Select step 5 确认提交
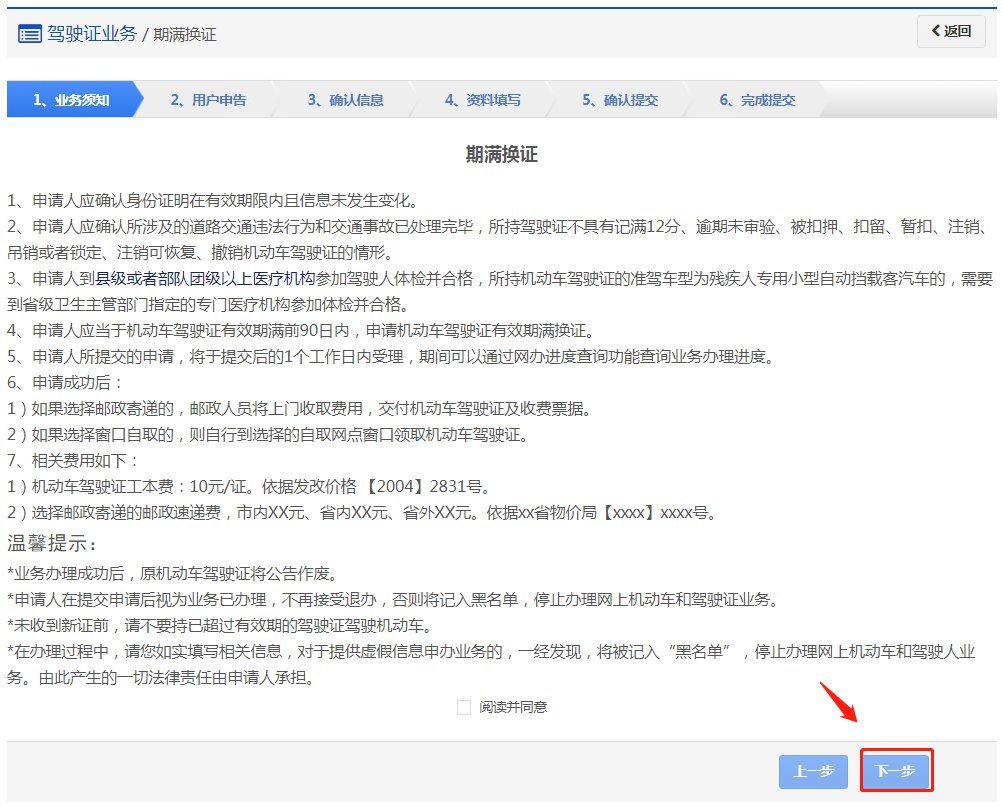The height and width of the screenshot is (809, 1002). (x=620, y=100)
